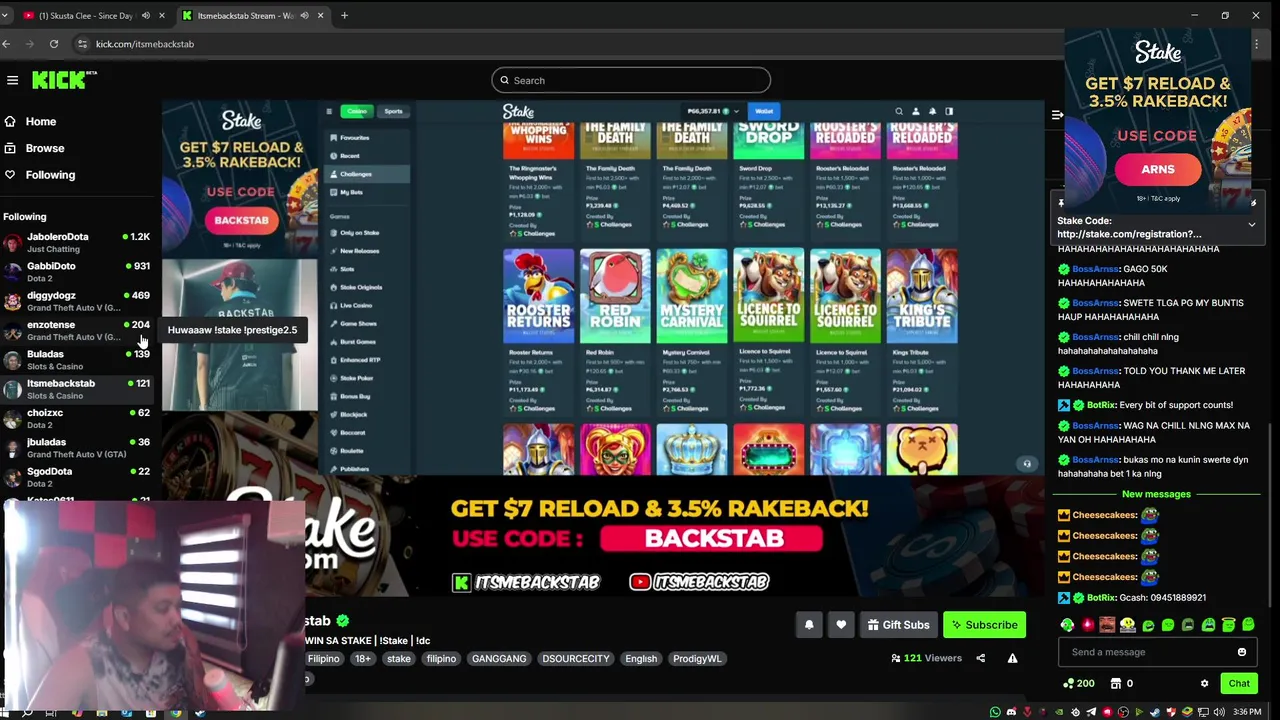Click the English tag
The width and height of the screenshot is (1280, 720).
(641, 659)
